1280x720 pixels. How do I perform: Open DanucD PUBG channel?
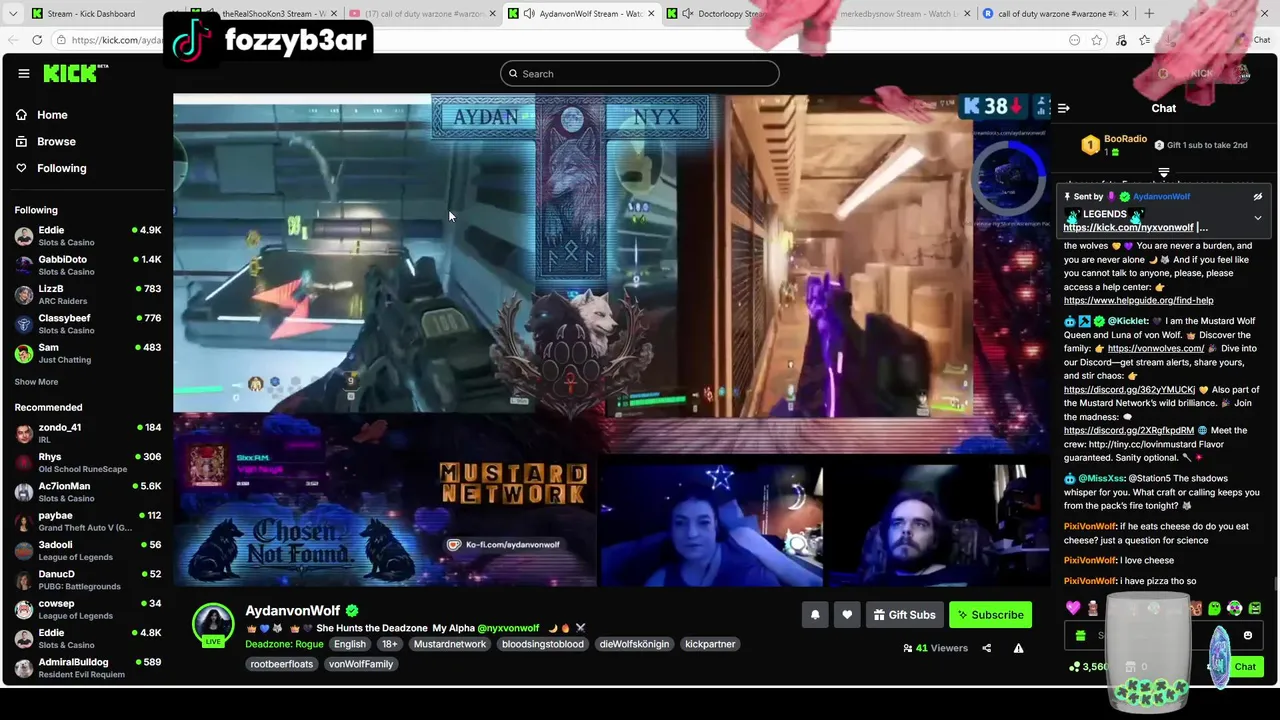[x=87, y=580]
